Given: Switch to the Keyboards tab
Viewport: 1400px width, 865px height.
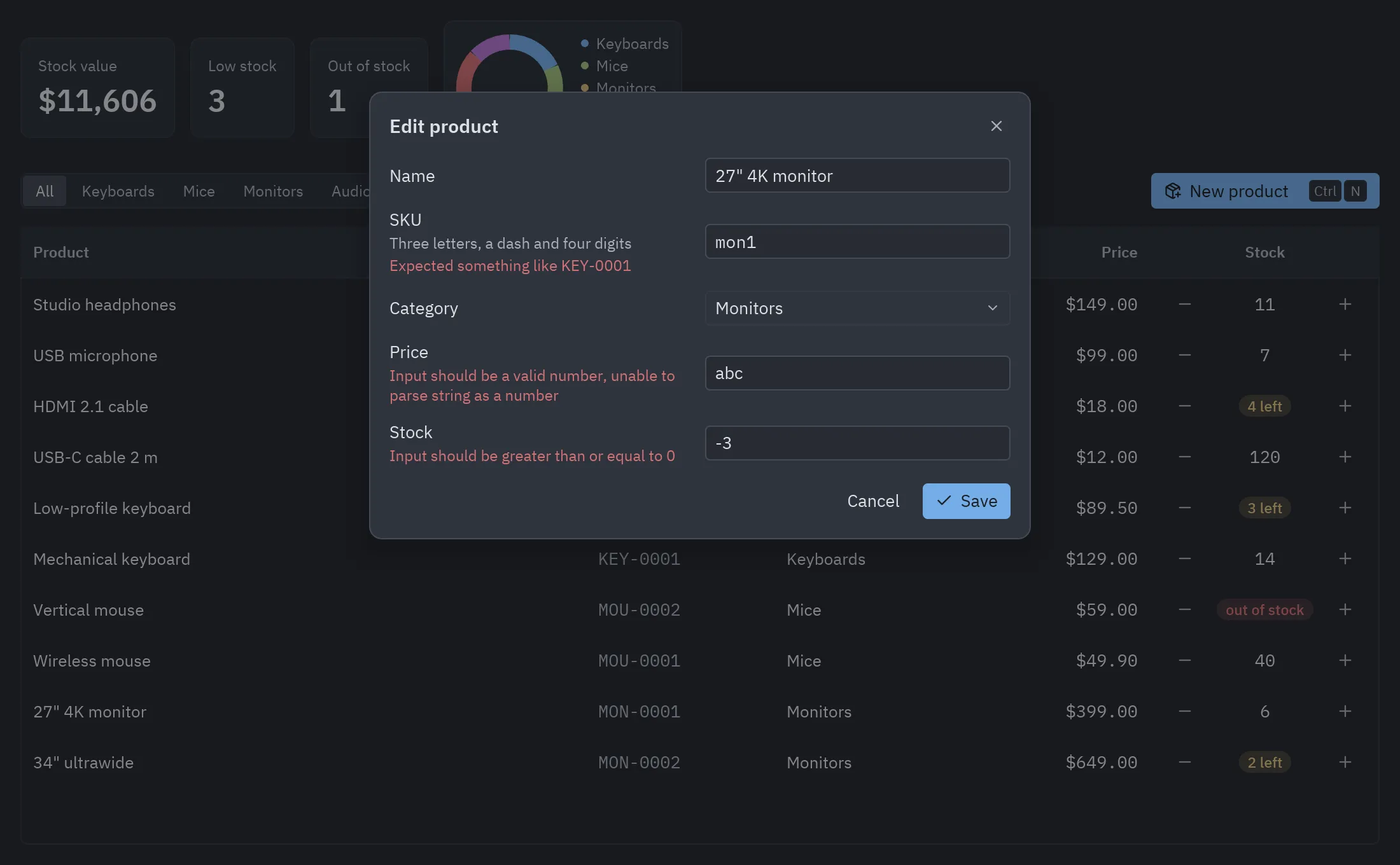Looking at the screenshot, I should tap(118, 191).
